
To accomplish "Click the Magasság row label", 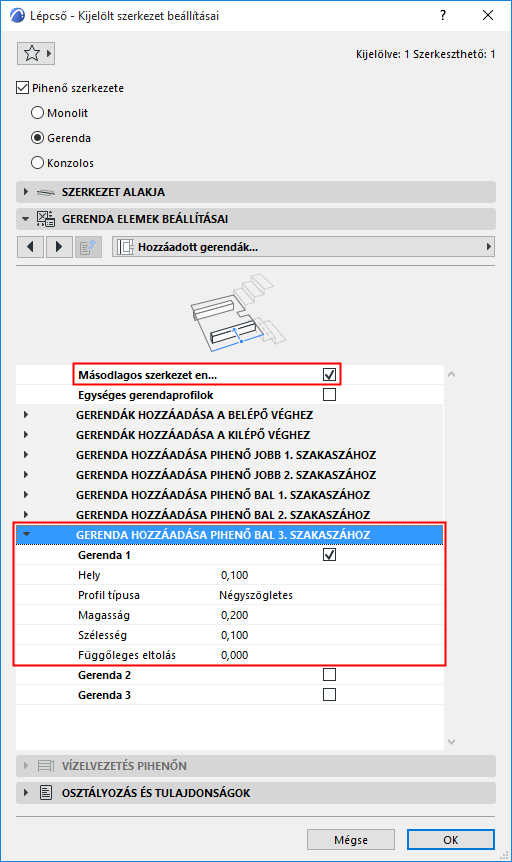I will point(104,615).
